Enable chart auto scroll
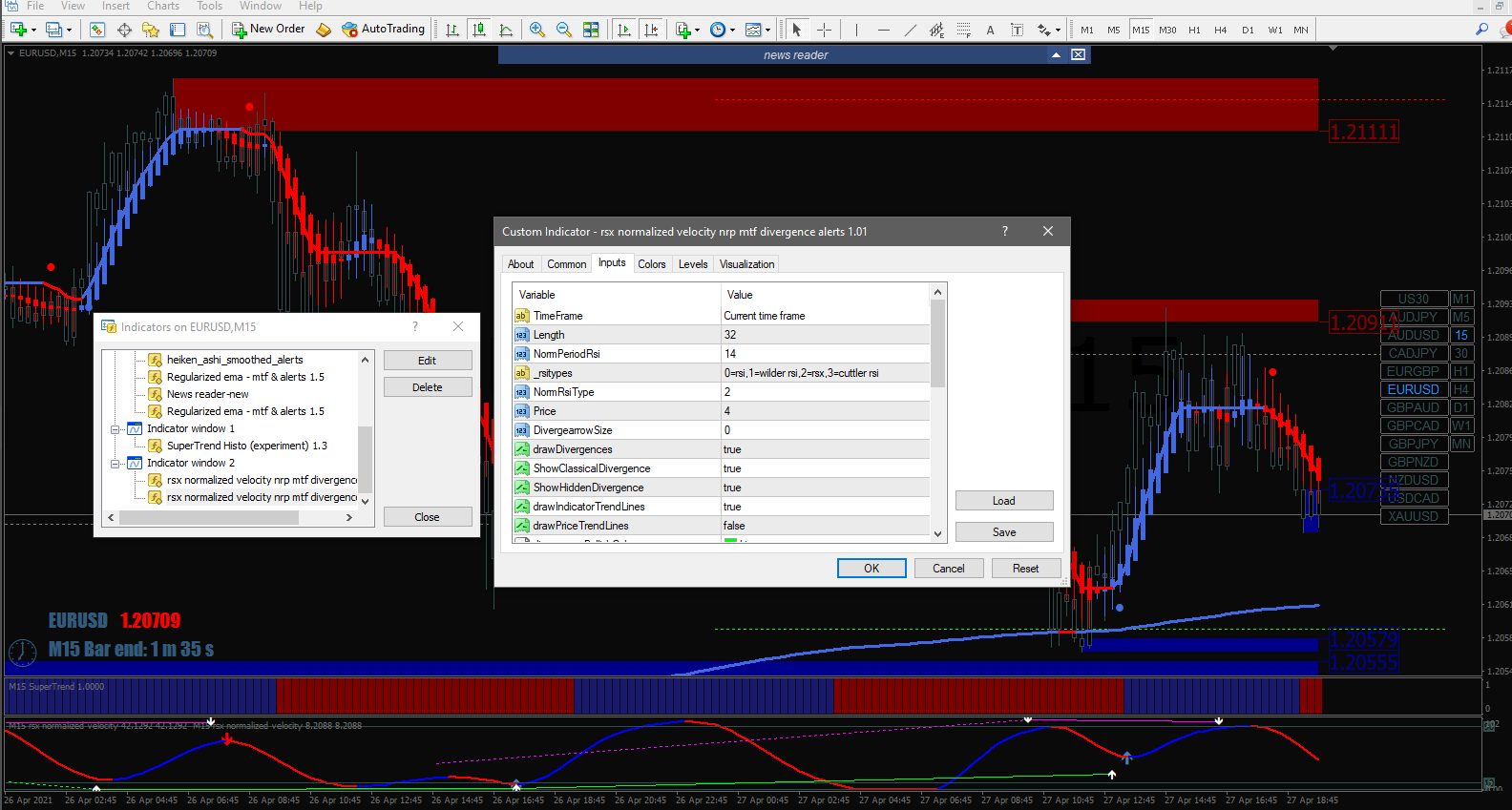The width and height of the screenshot is (1512, 810). [624, 30]
